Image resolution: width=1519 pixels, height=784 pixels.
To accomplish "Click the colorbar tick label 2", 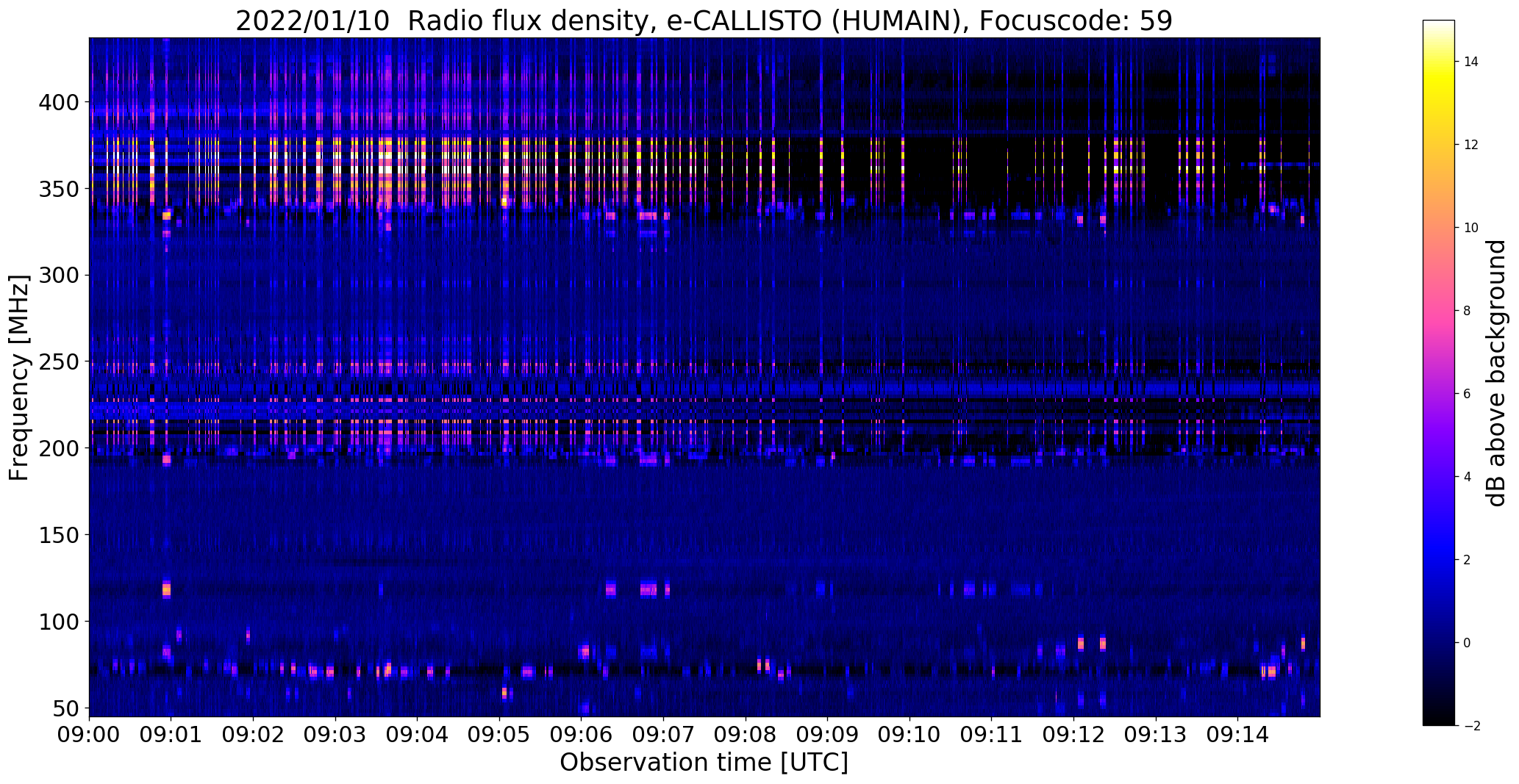I will coord(1467,560).
